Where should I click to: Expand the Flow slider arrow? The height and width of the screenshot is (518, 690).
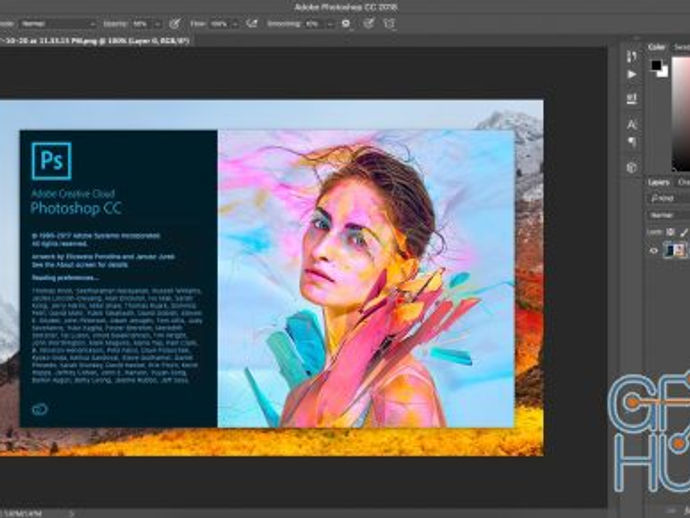coord(235,24)
